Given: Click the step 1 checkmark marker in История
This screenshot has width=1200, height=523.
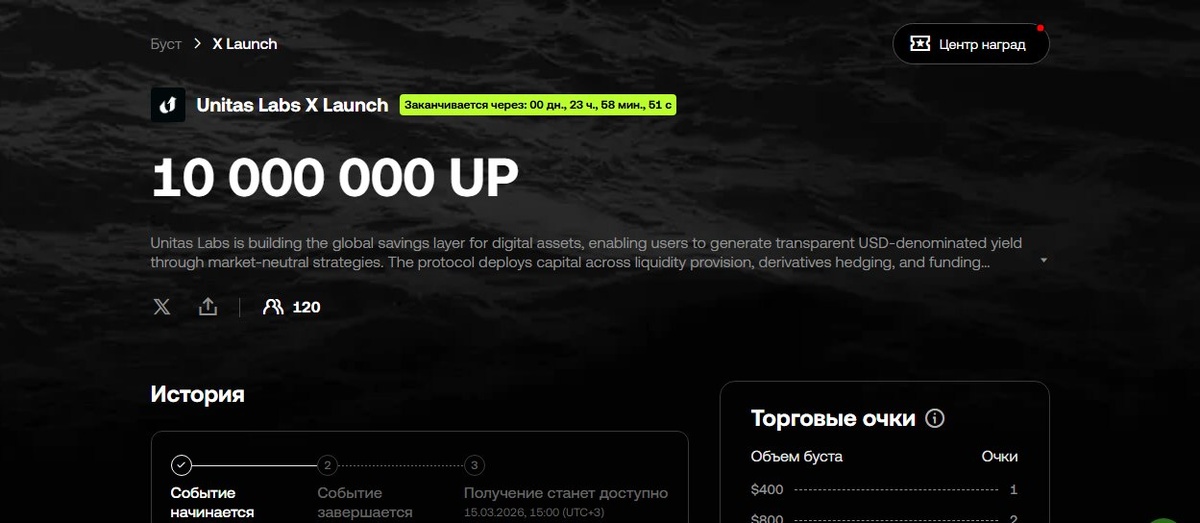Looking at the screenshot, I should pos(181,465).
